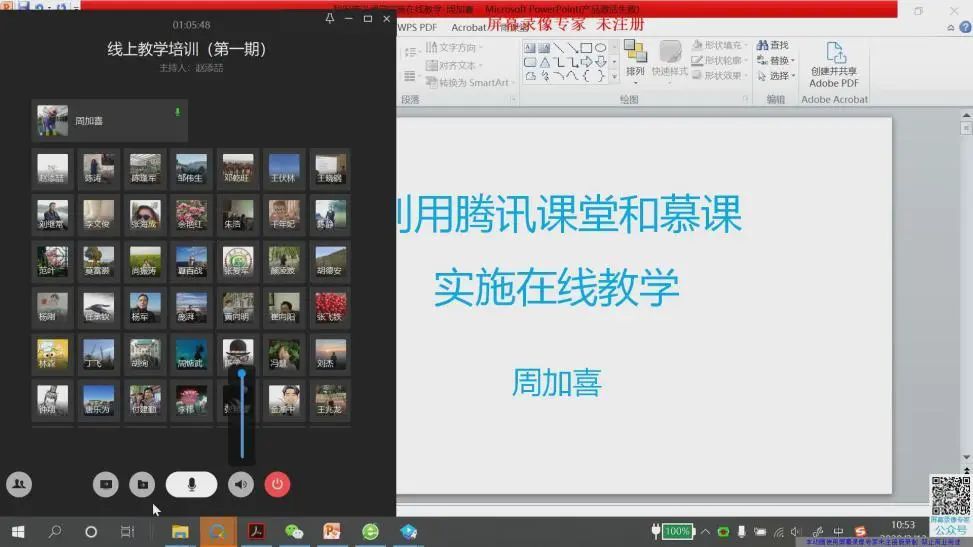The width and height of the screenshot is (973, 547).
Task: Click the screen share button
Action: point(105,485)
